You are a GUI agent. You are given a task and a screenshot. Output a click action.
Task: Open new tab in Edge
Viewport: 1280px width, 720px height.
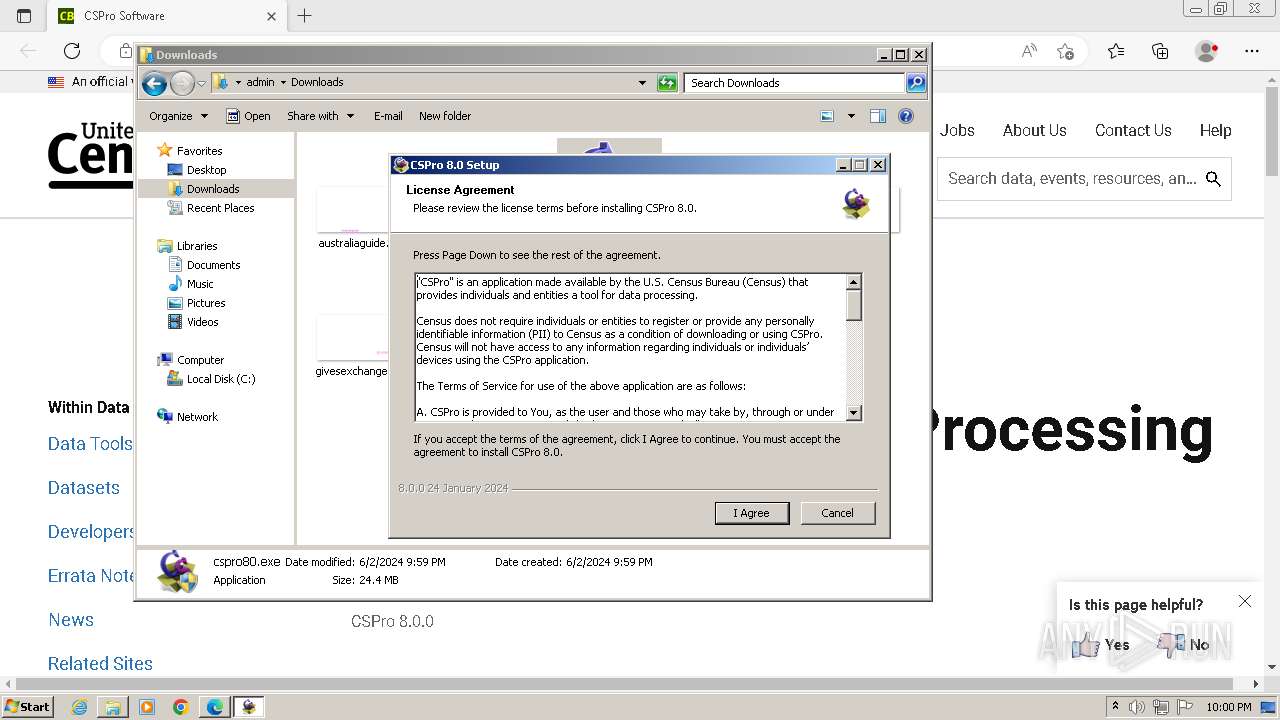pyautogui.click(x=305, y=16)
